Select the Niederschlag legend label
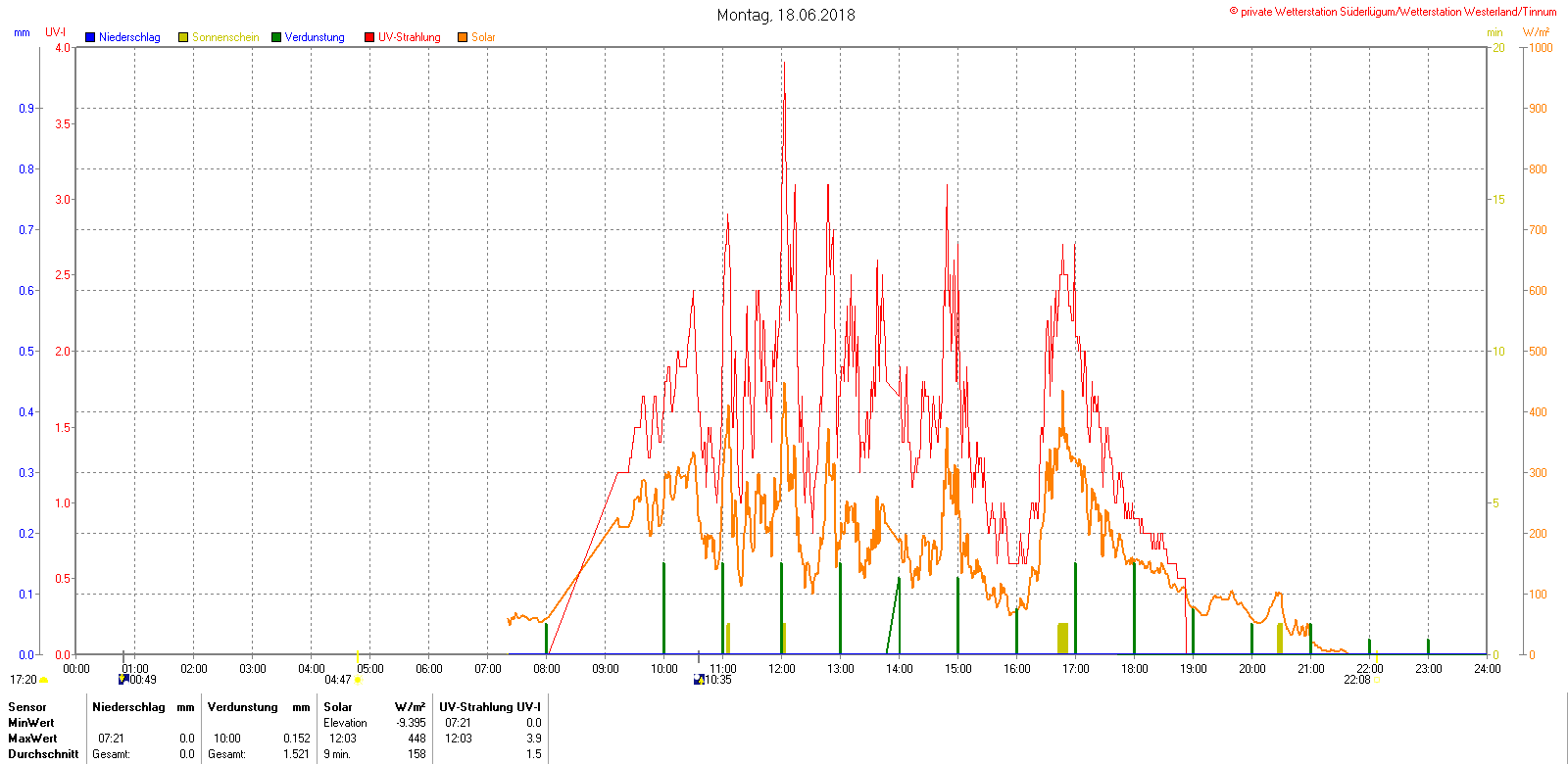 (x=129, y=37)
